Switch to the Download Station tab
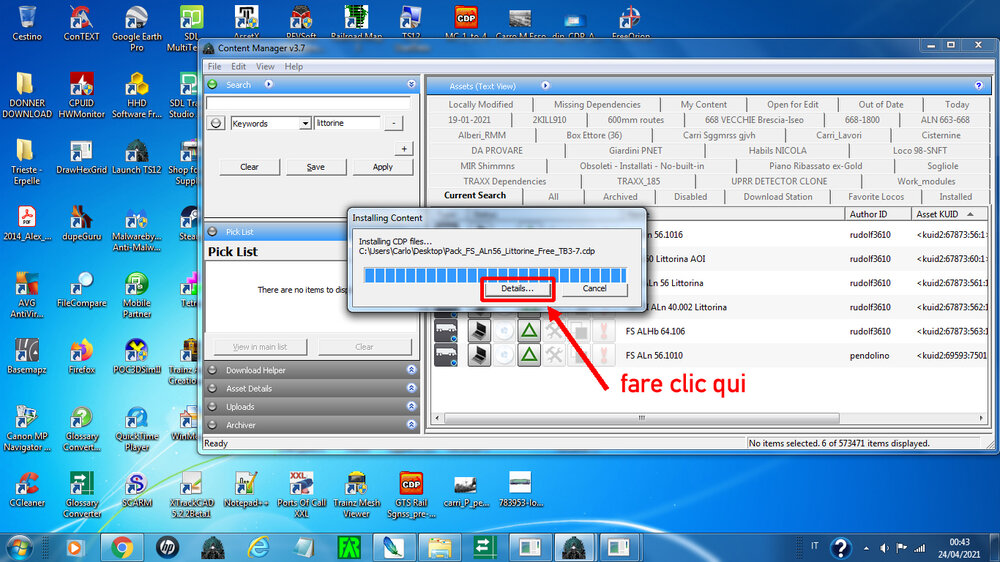 point(777,196)
